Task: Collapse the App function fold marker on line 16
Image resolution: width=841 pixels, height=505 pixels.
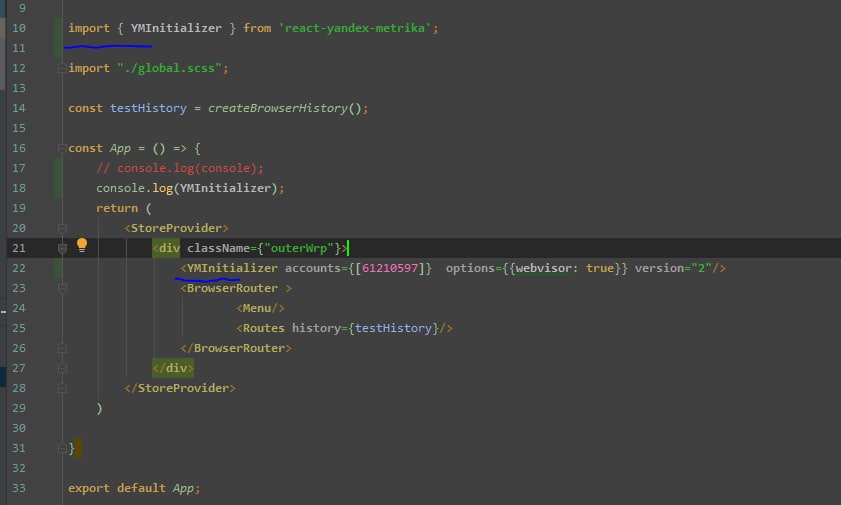Action: [62, 148]
